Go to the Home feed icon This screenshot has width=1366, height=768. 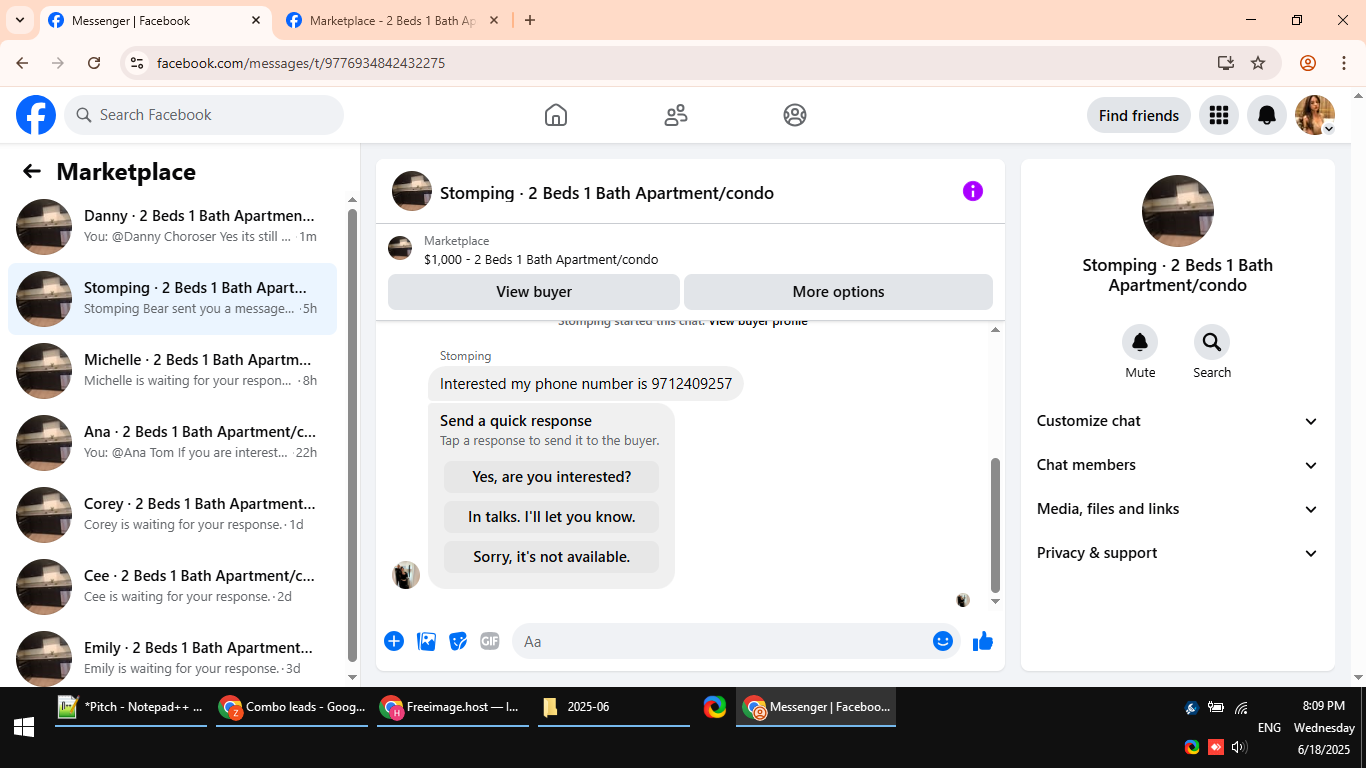click(556, 115)
